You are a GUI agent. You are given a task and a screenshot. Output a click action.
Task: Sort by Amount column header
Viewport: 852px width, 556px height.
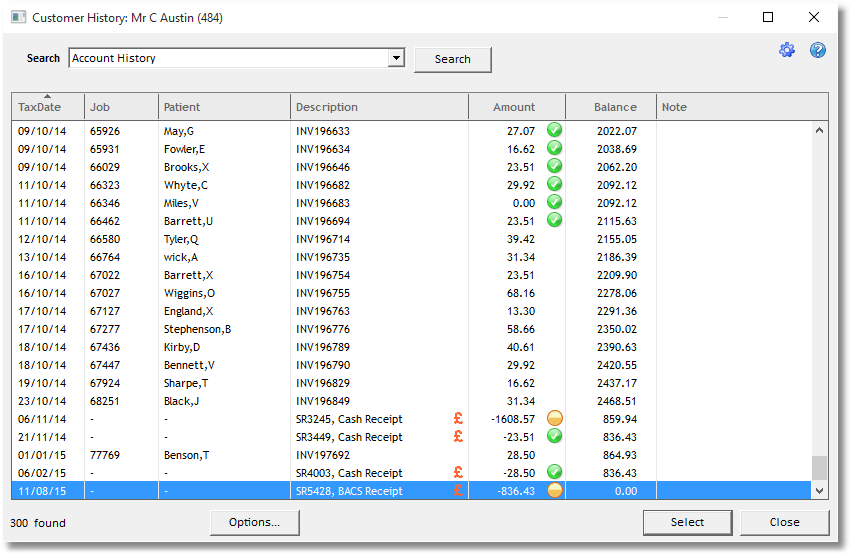[517, 107]
